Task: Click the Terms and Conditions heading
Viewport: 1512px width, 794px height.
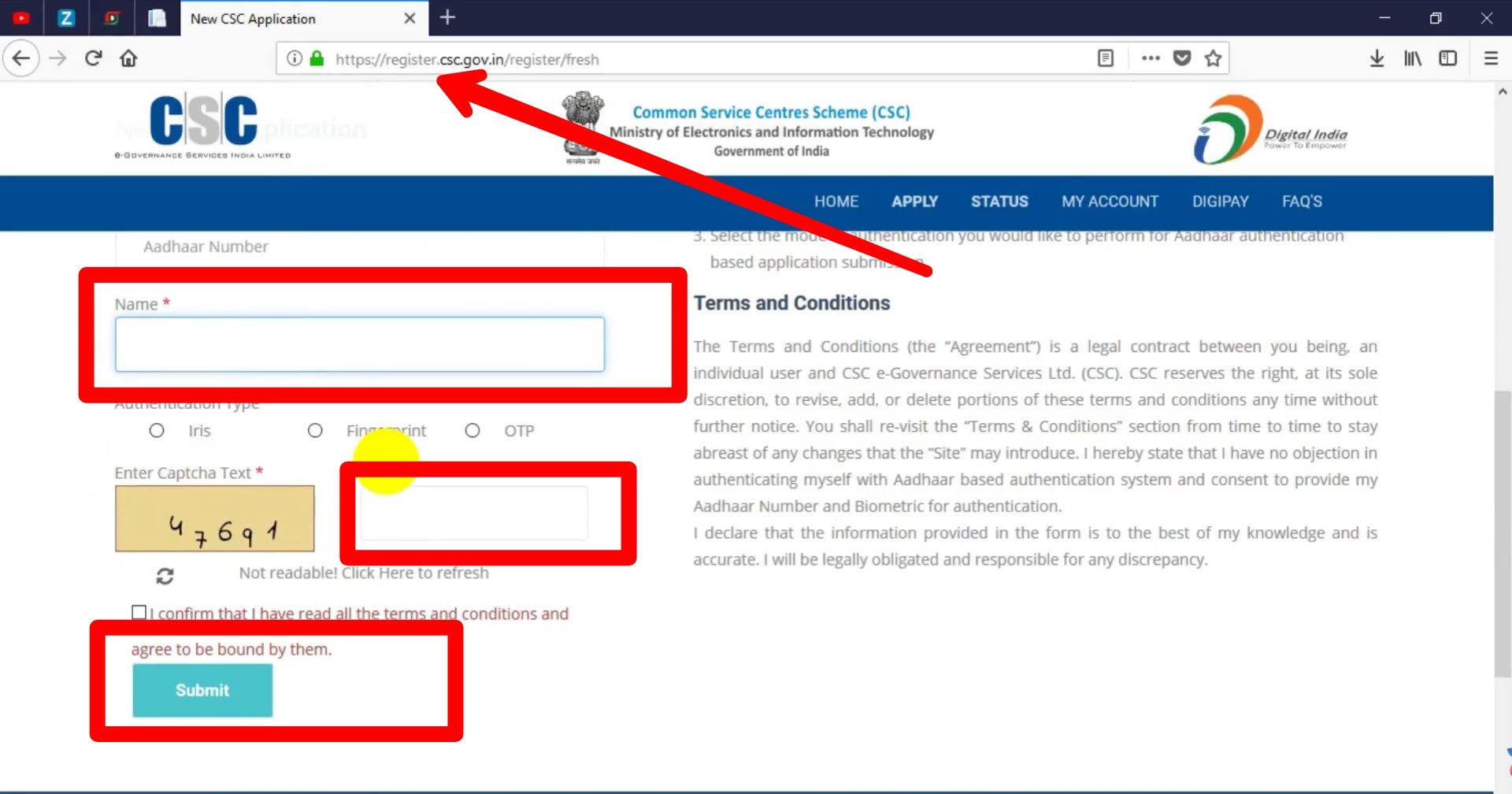Action: (791, 303)
